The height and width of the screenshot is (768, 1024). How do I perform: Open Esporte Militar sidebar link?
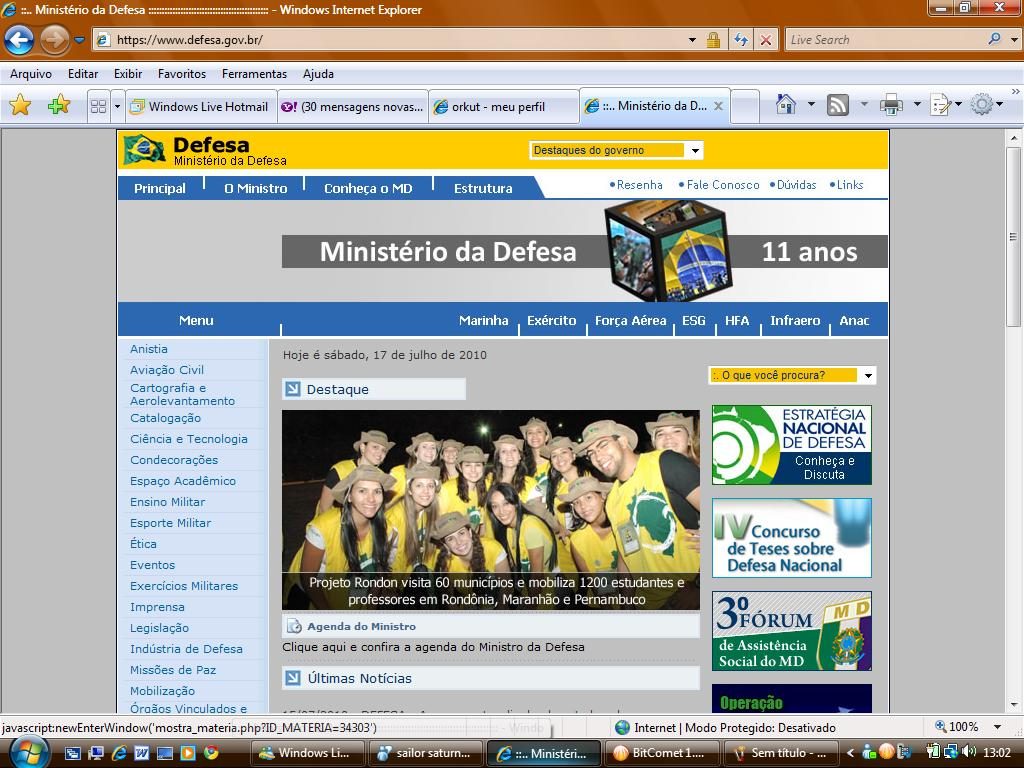[170, 523]
